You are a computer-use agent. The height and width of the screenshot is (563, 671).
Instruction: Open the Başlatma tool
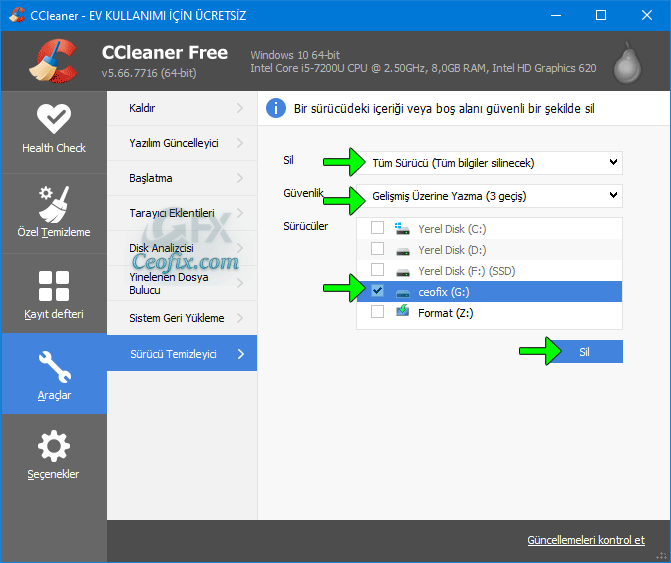click(x=182, y=178)
